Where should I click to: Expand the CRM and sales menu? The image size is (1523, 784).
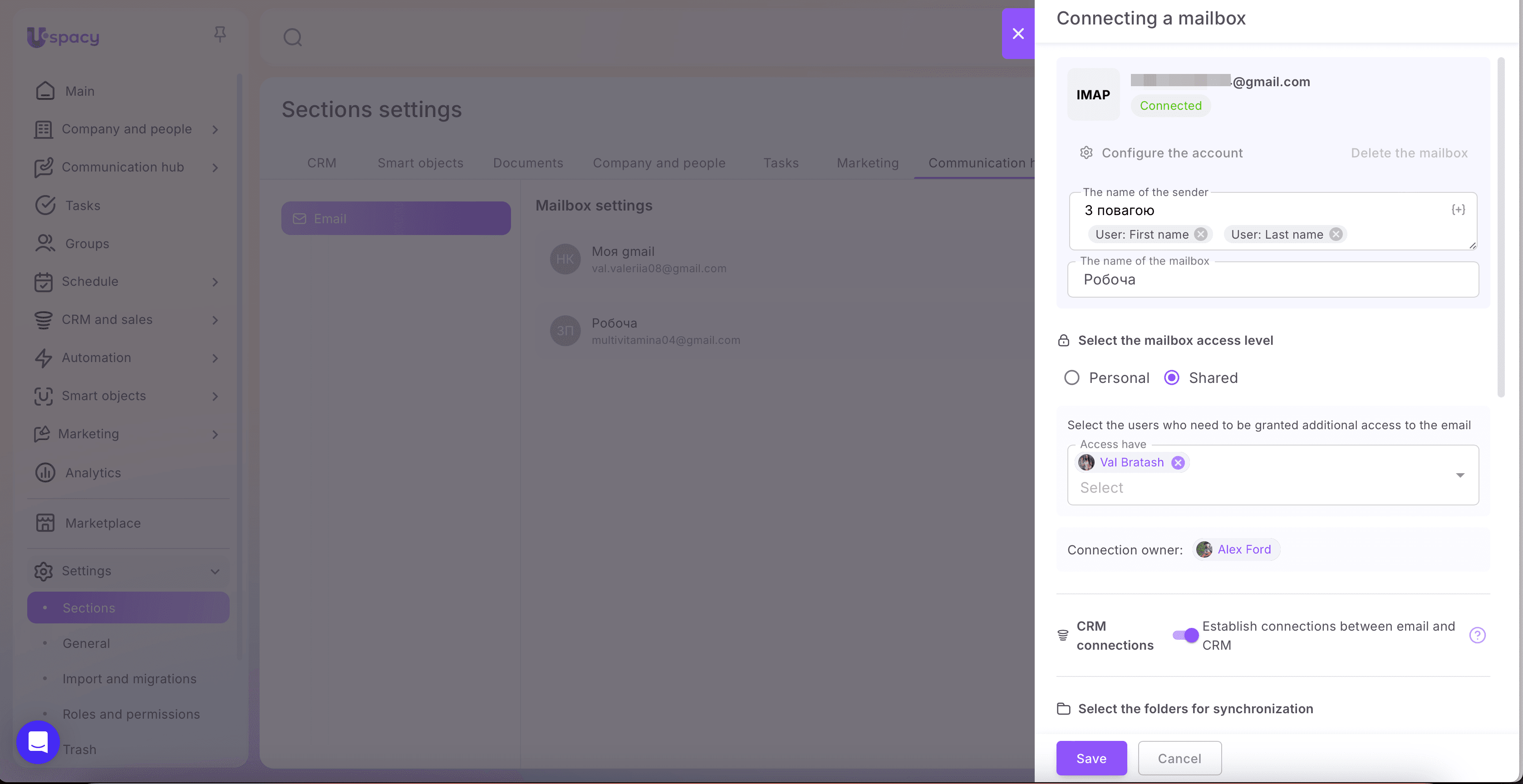pos(215,320)
